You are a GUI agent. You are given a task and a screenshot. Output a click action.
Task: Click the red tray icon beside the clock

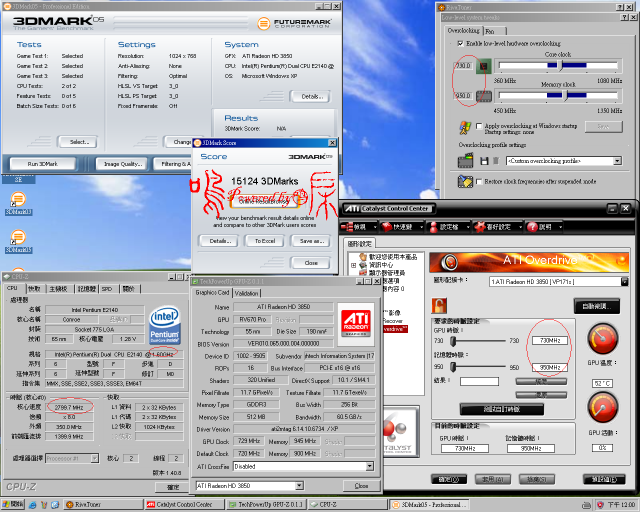click(x=600, y=505)
